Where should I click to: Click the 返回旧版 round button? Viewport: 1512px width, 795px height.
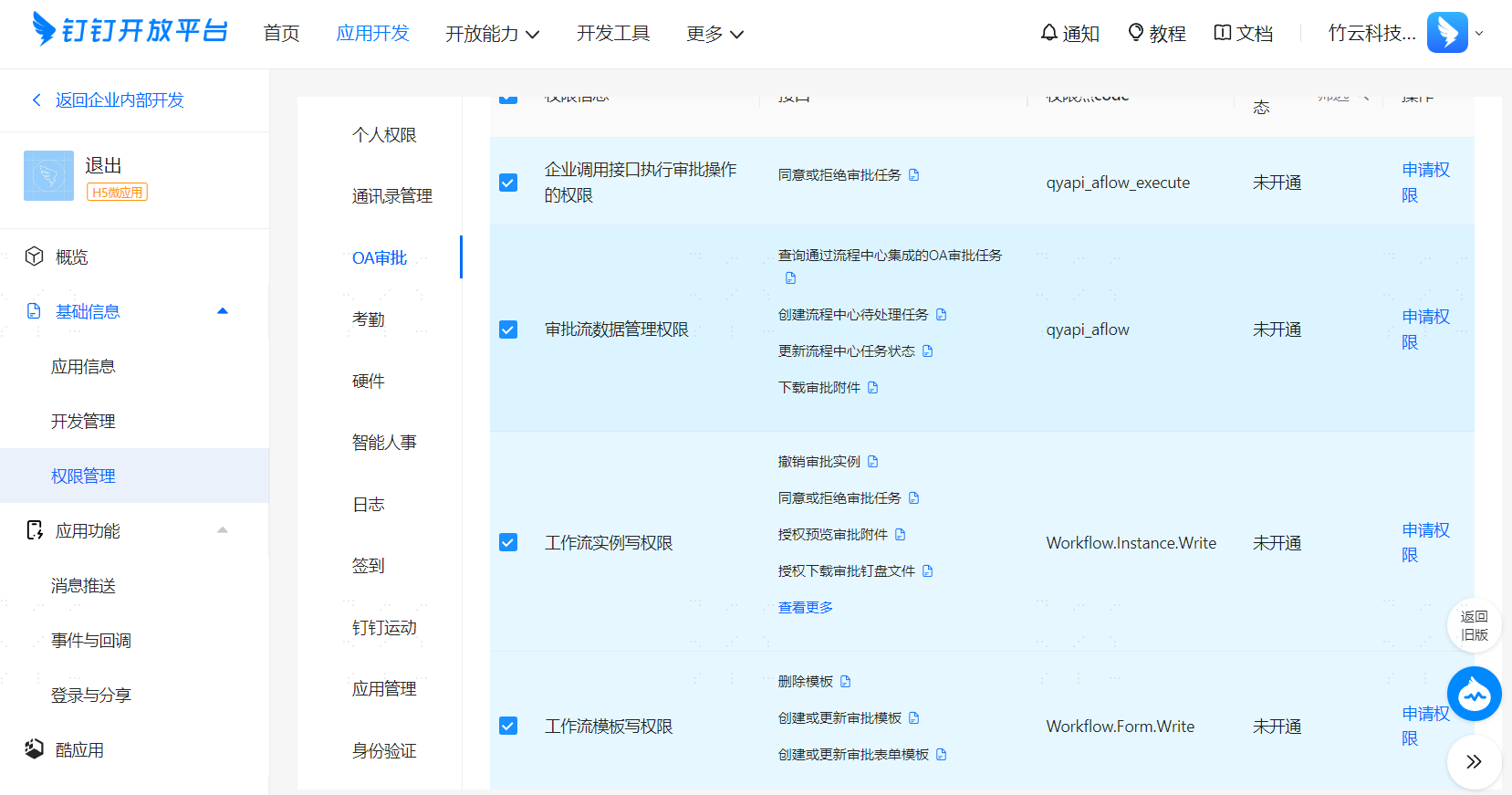pyautogui.click(x=1474, y=625)
